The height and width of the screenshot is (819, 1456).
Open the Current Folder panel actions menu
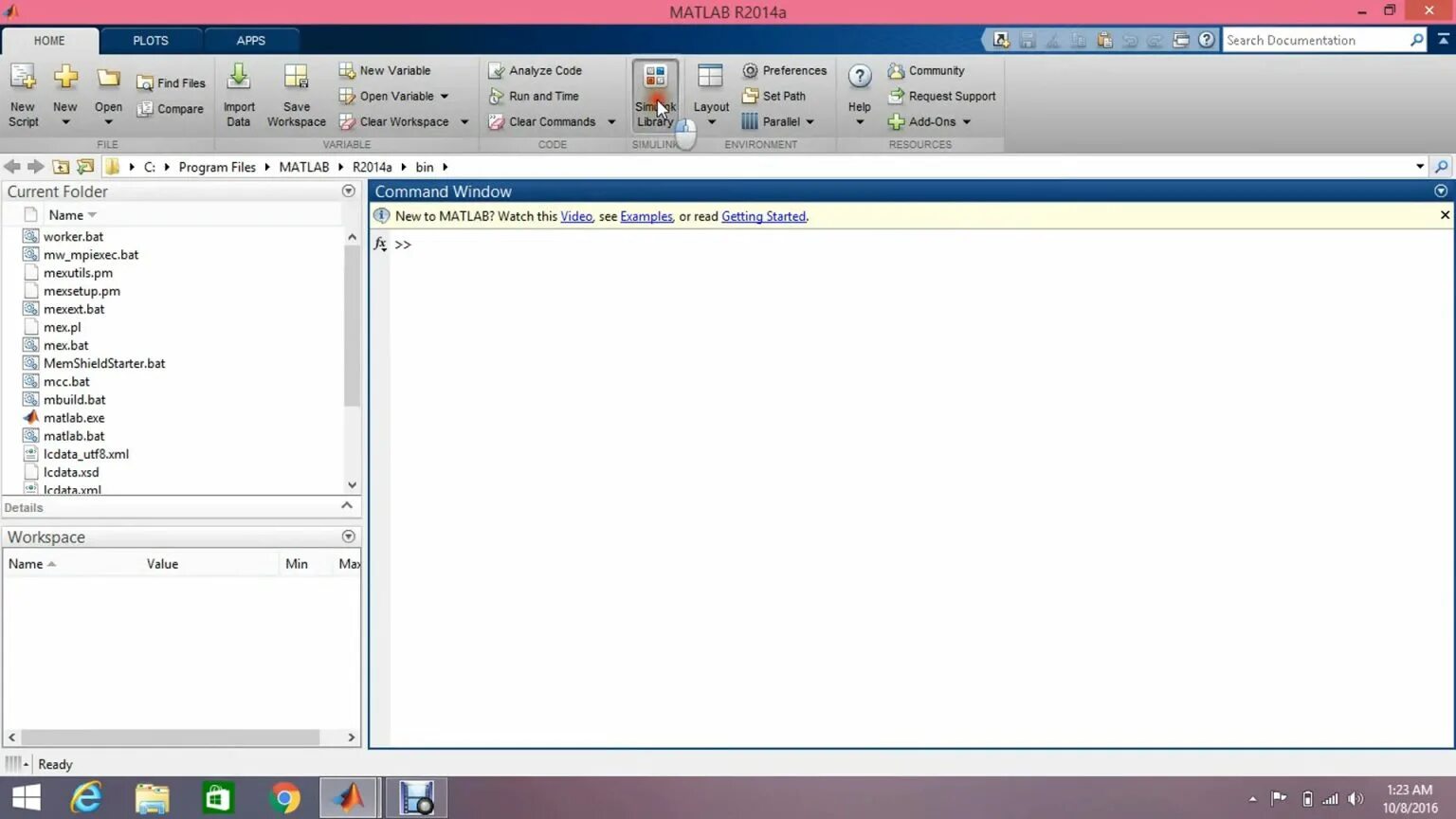click(x=348, y=191)
